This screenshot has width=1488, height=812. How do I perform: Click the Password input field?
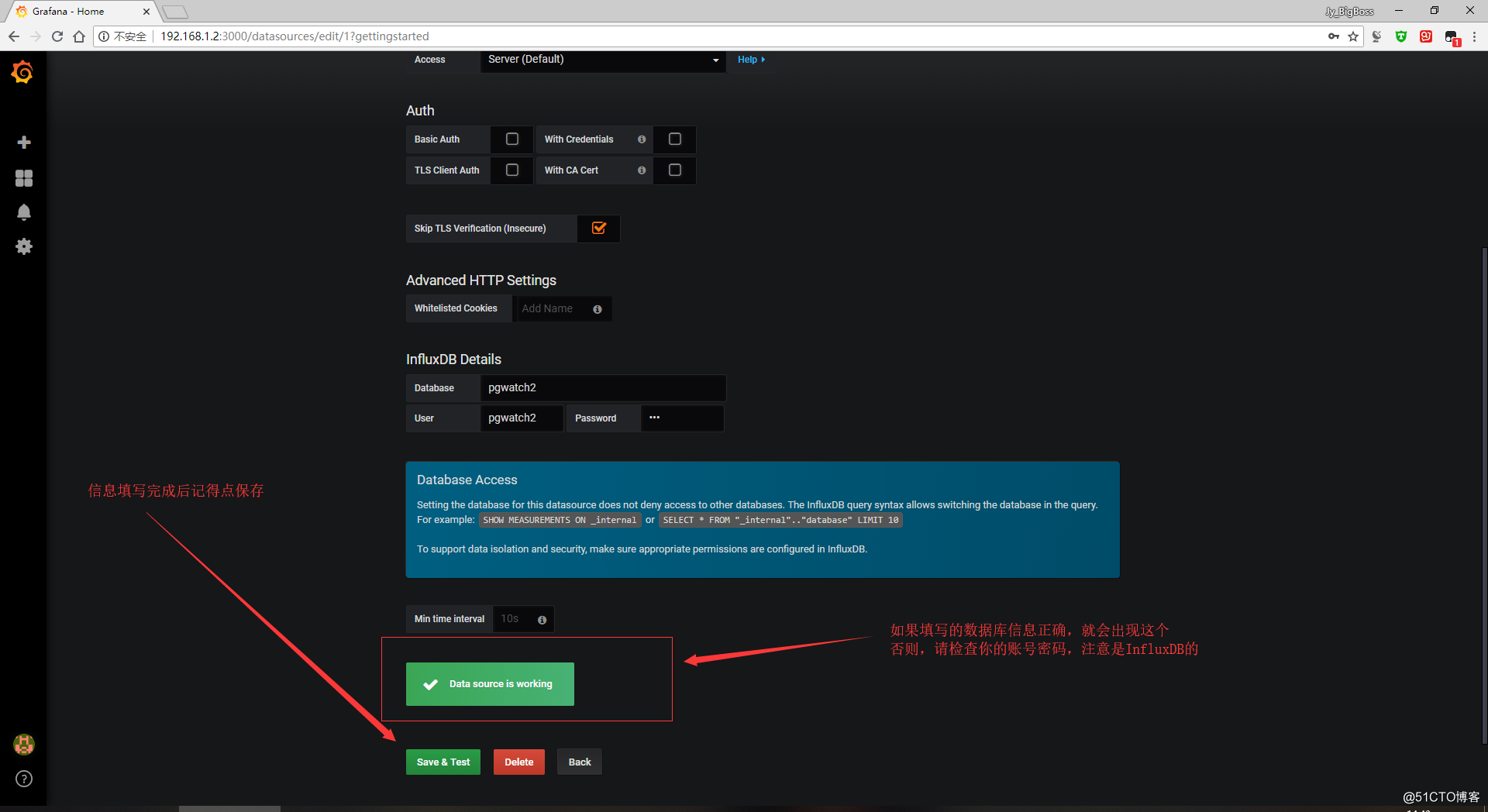[682, 418]
